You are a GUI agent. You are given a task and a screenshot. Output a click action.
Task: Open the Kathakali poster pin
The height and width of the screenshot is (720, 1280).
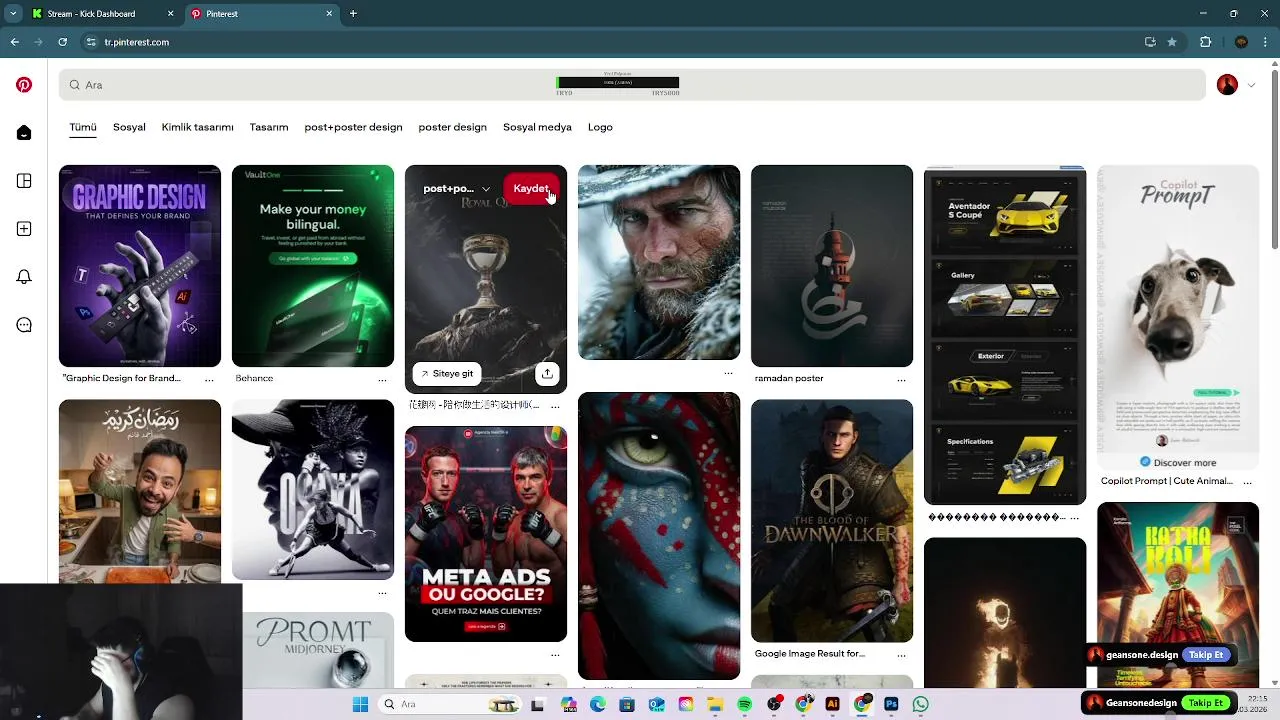[x=1178, y=595]
